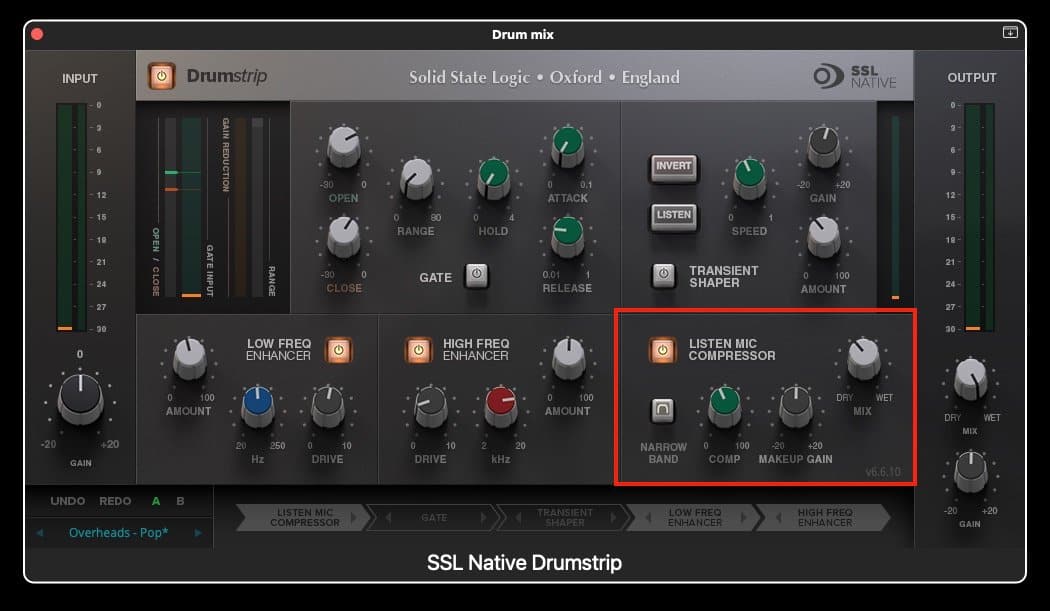Image resolution: width=1050 pixels, height=611 pixels.
Task: Toggle the Listen Mic Compressor power button
Action: [662, 350]
